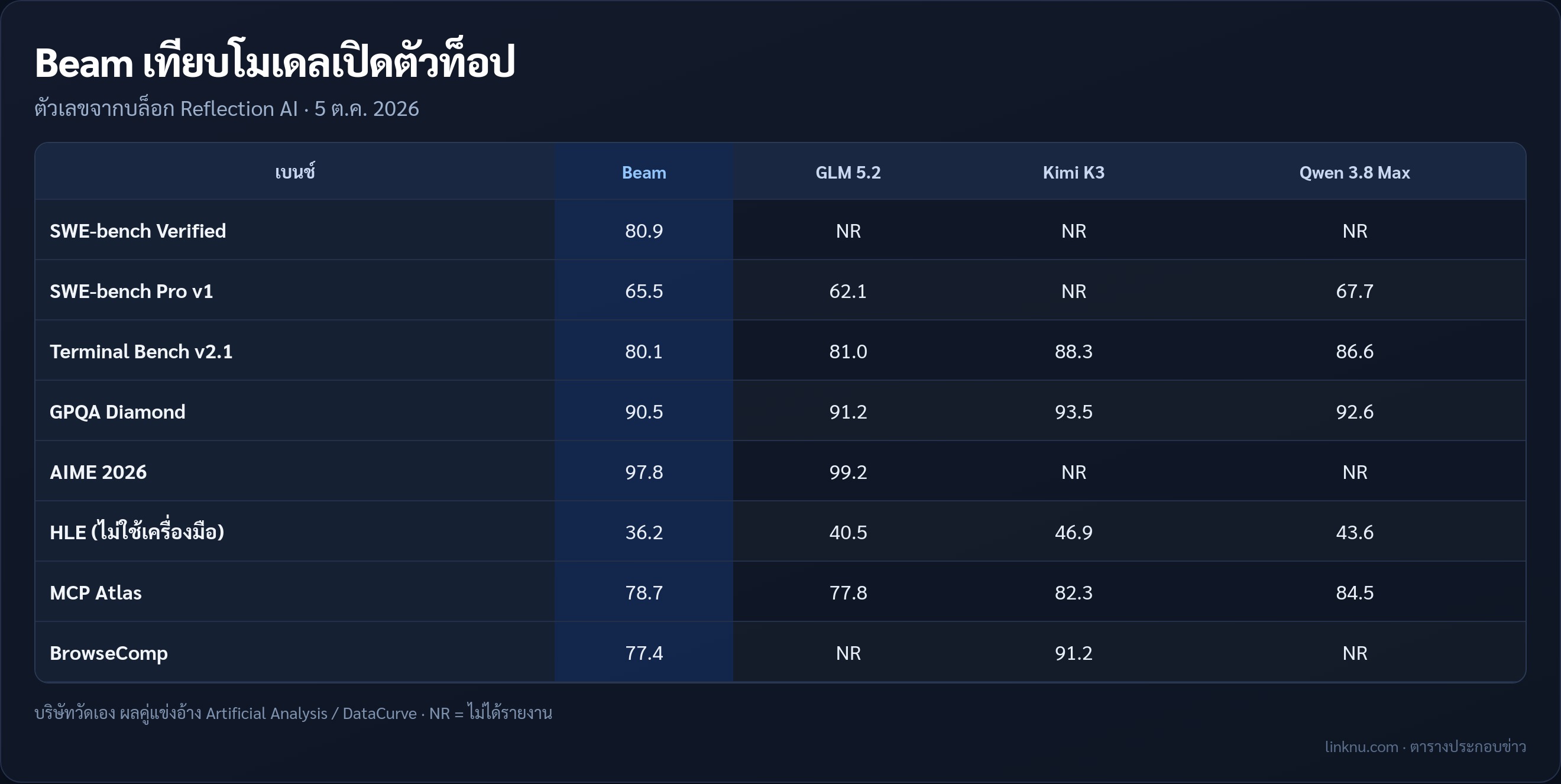Click Qwen 3.8 Max GPQA value 92.6
The width and height of the screenshot is (1561, 784).
click(x=1355, y=412)
